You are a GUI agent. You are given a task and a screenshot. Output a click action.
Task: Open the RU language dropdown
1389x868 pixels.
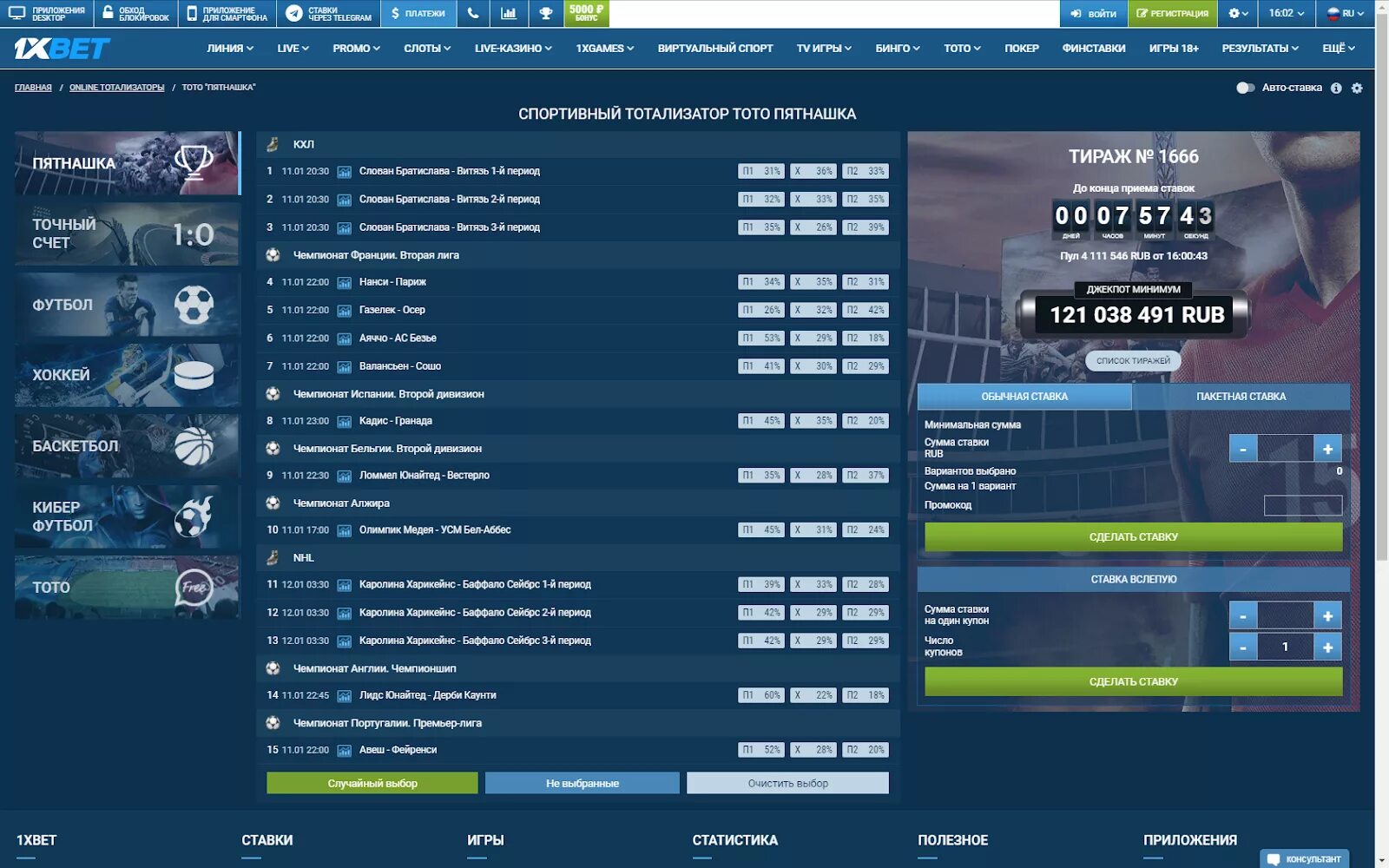click(1346, 13)
